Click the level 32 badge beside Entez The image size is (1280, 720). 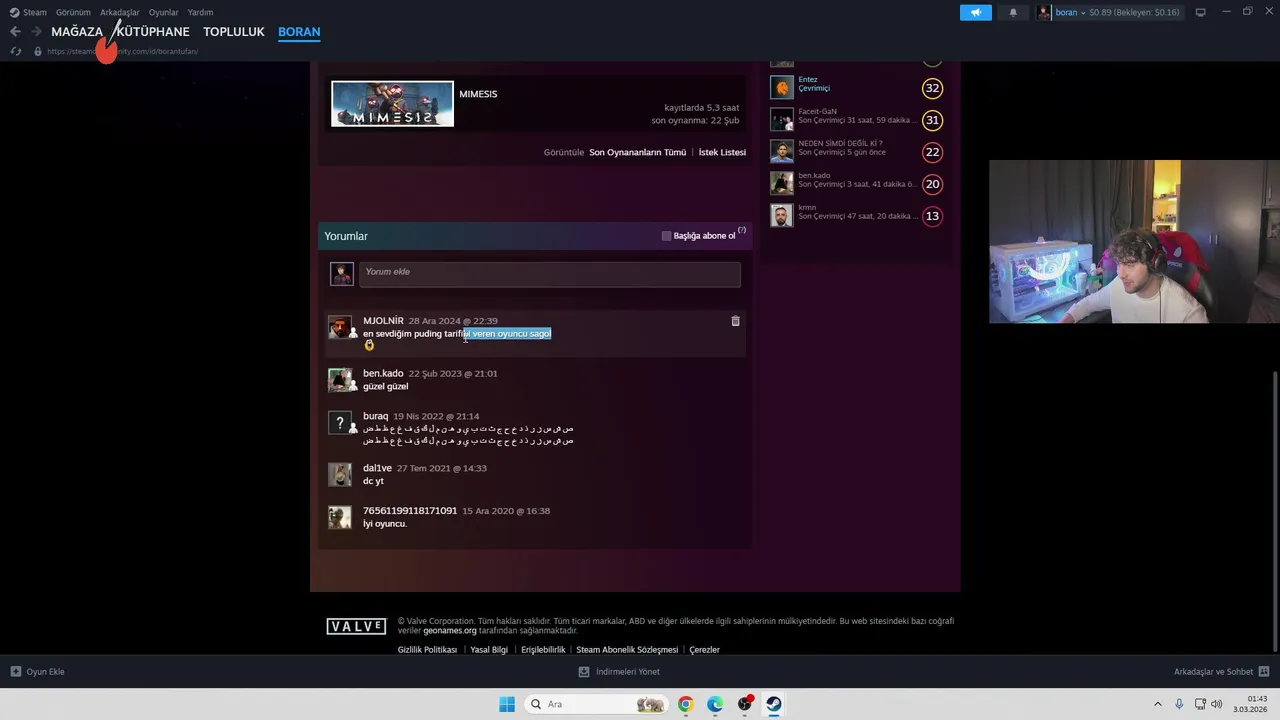[932, 88]
